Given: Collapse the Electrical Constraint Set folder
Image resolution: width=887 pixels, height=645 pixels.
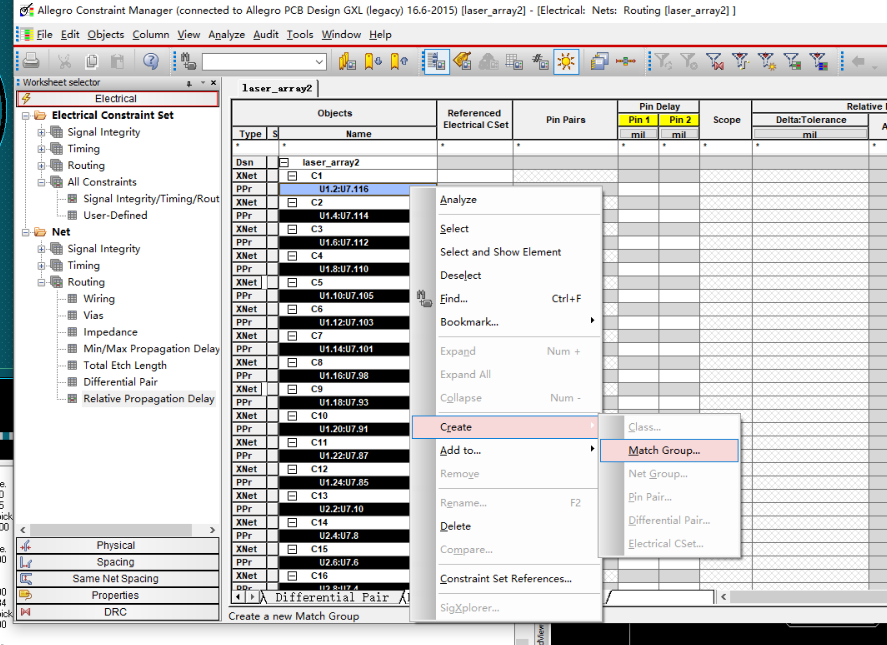Looking at the screenshot, I should coord(25,115).
